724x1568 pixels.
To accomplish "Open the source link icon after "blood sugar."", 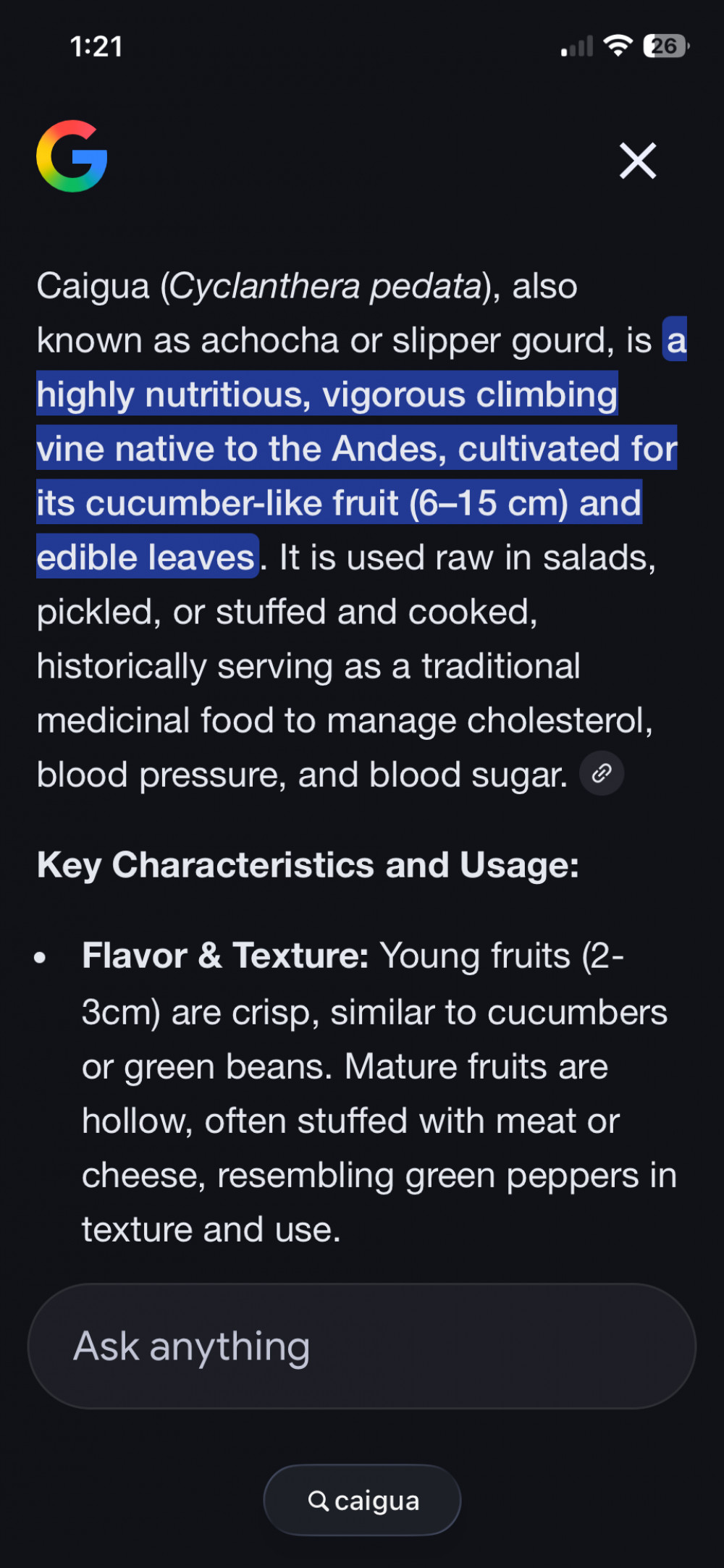I will click(x=602, y=773).
